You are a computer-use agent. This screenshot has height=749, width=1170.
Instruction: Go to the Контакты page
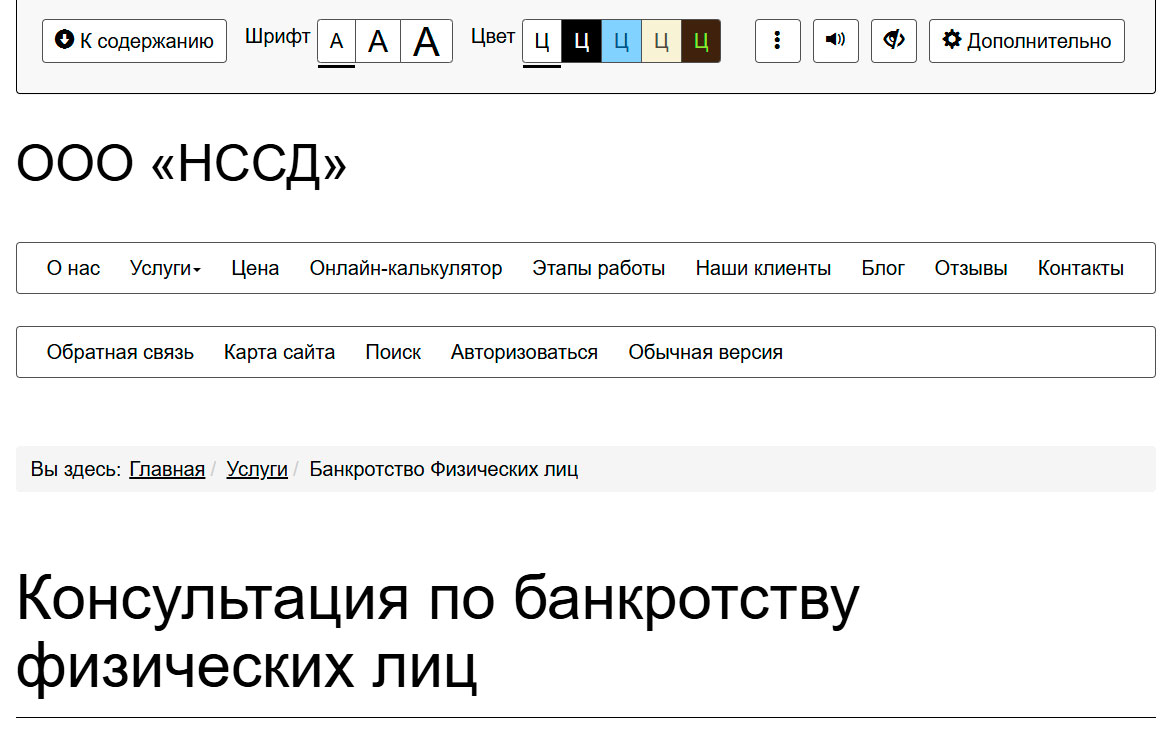click(x=1080, y=268)
